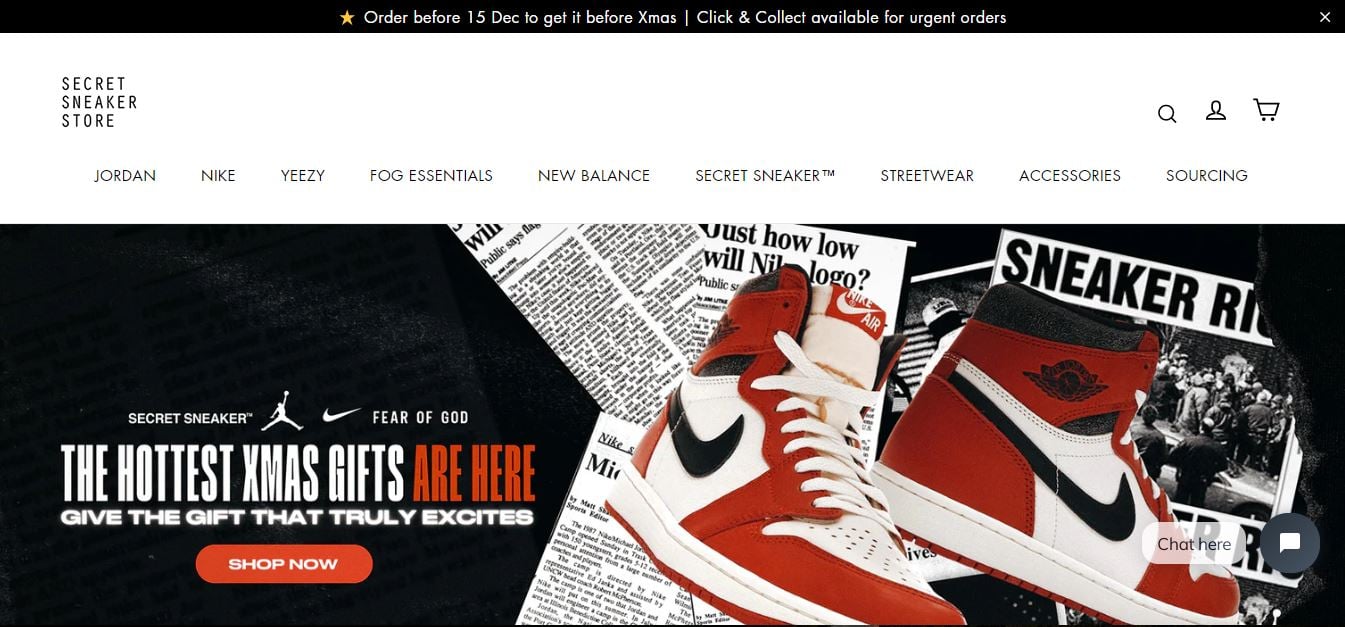Browse the Accessories section
Image resolution: width=1345 pixels, height=627 pixels.
point(1070,176)
